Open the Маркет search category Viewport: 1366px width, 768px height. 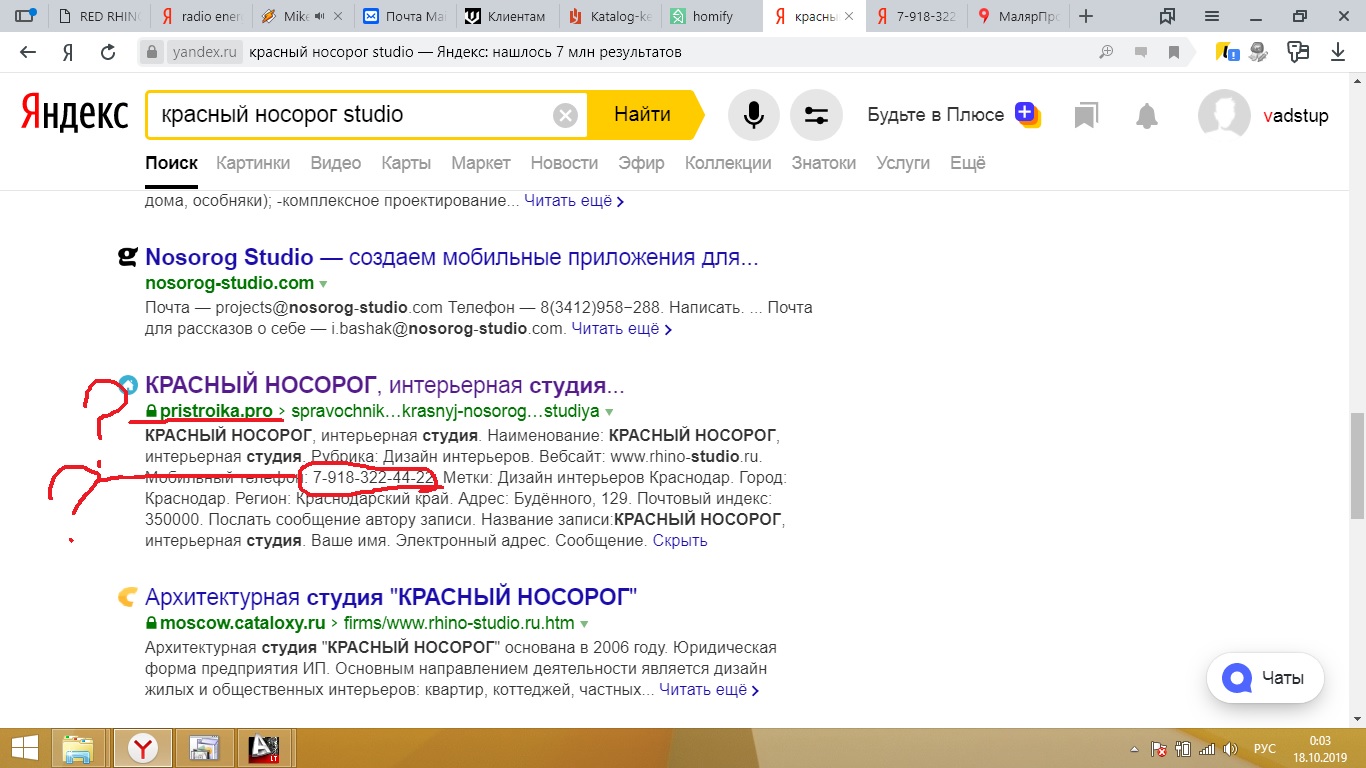481,163
